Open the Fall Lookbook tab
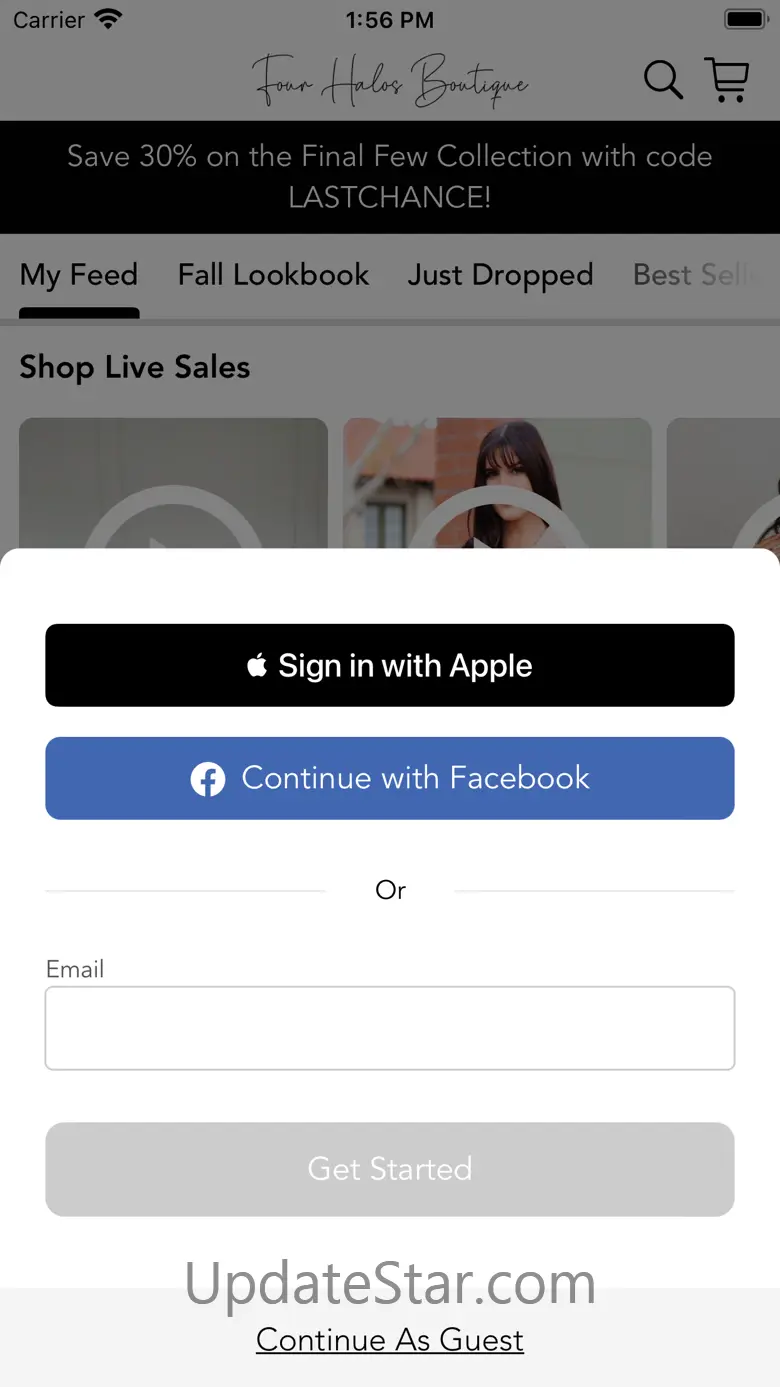Image resolution: width=780 pixels, height=1387 pixels. click(273, 275)
